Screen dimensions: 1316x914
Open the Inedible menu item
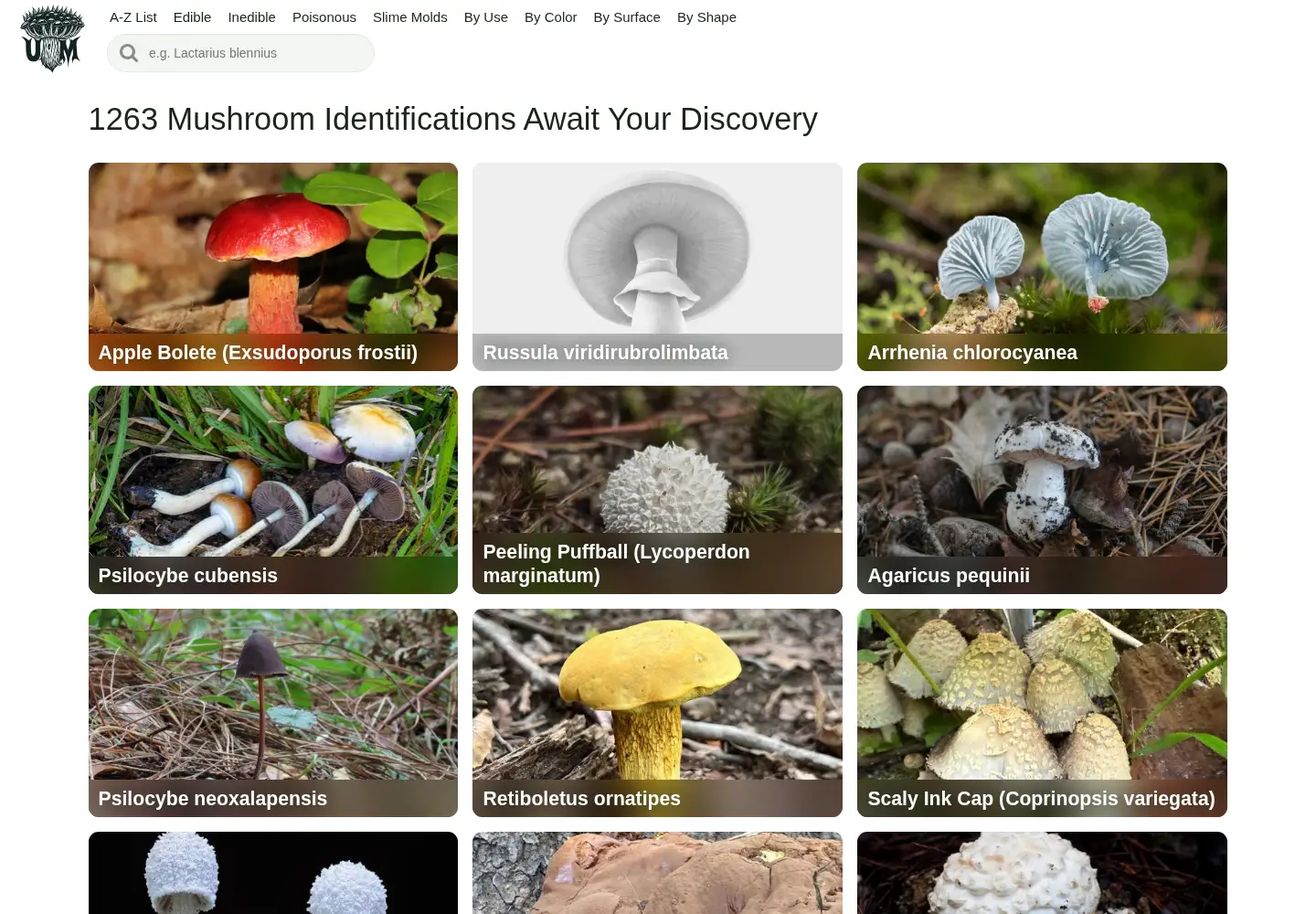[x=251, y=17]
